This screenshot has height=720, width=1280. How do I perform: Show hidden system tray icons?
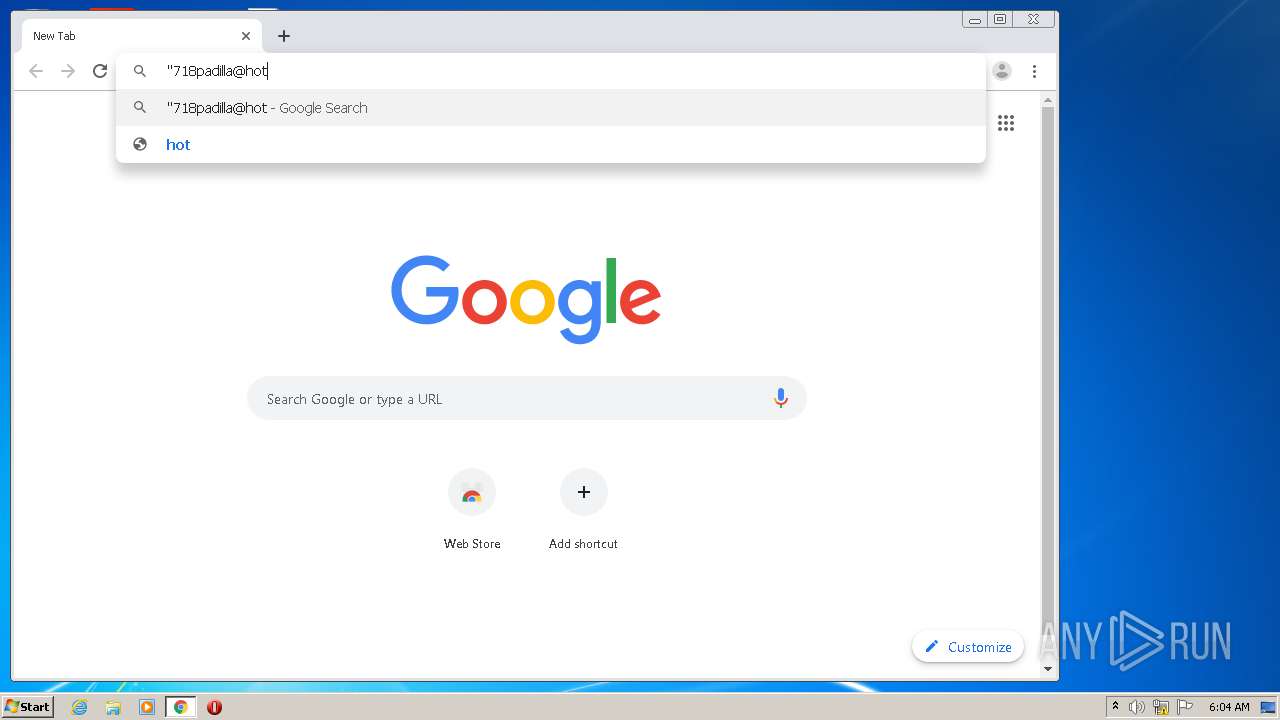click(x=1115, y=707)
